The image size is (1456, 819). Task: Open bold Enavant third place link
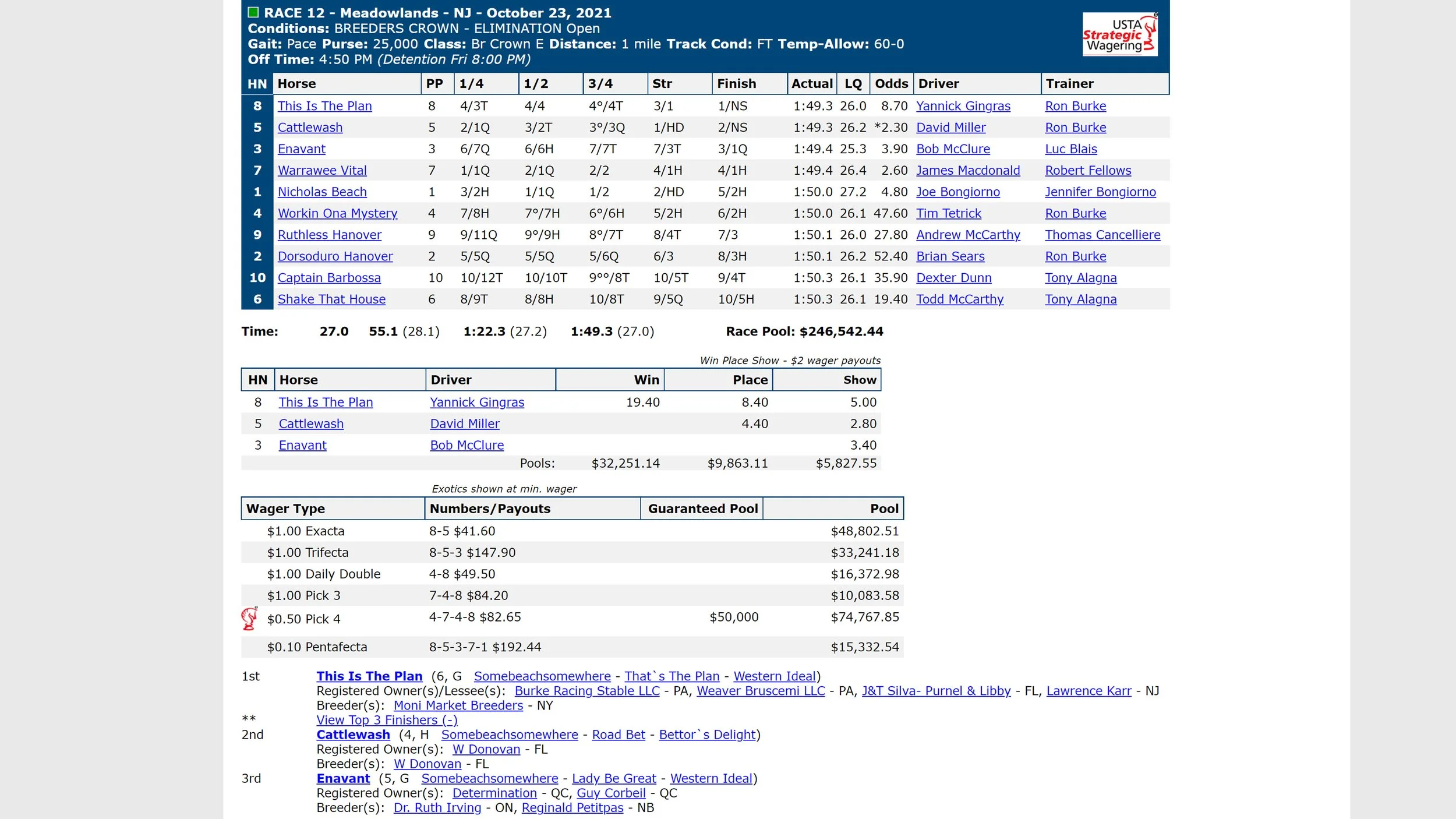point(343,779)
